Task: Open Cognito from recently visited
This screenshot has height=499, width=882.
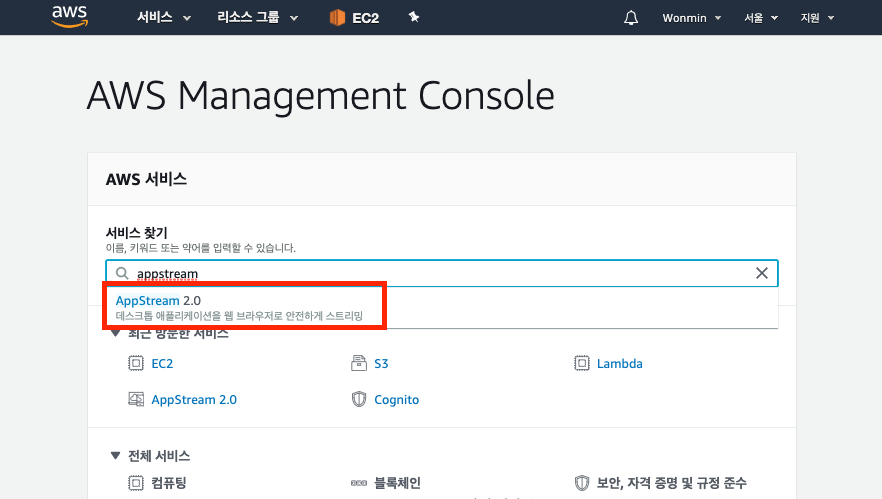Action: click(397, 399)
